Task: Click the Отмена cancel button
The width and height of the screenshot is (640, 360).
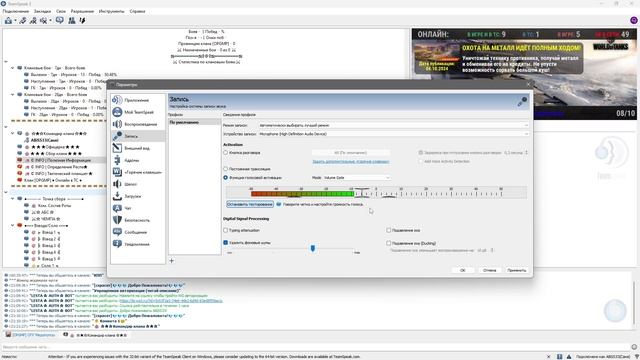Action: (x=489, y=270)
